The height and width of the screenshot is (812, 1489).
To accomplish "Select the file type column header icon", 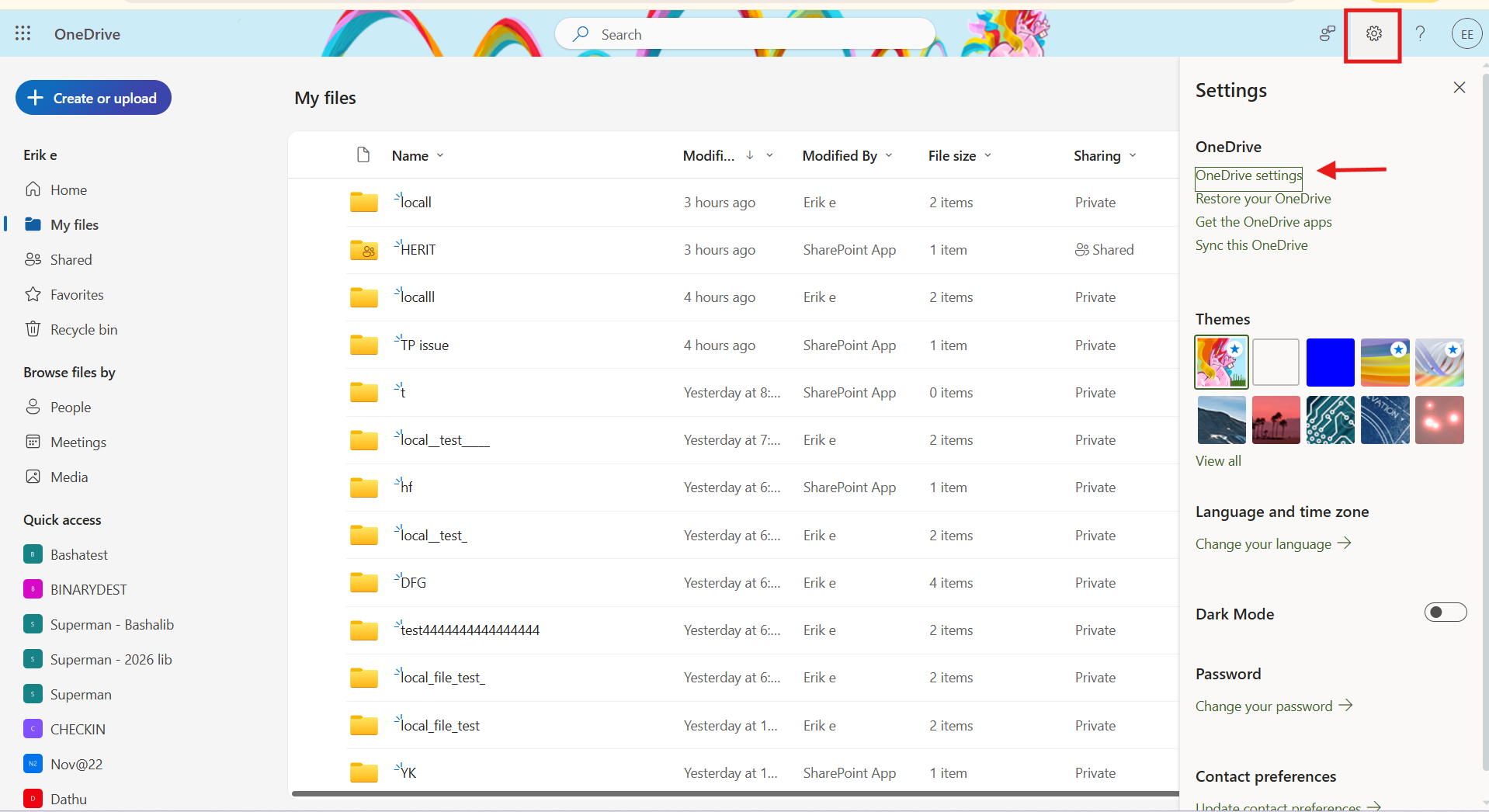I will [363, 154].
